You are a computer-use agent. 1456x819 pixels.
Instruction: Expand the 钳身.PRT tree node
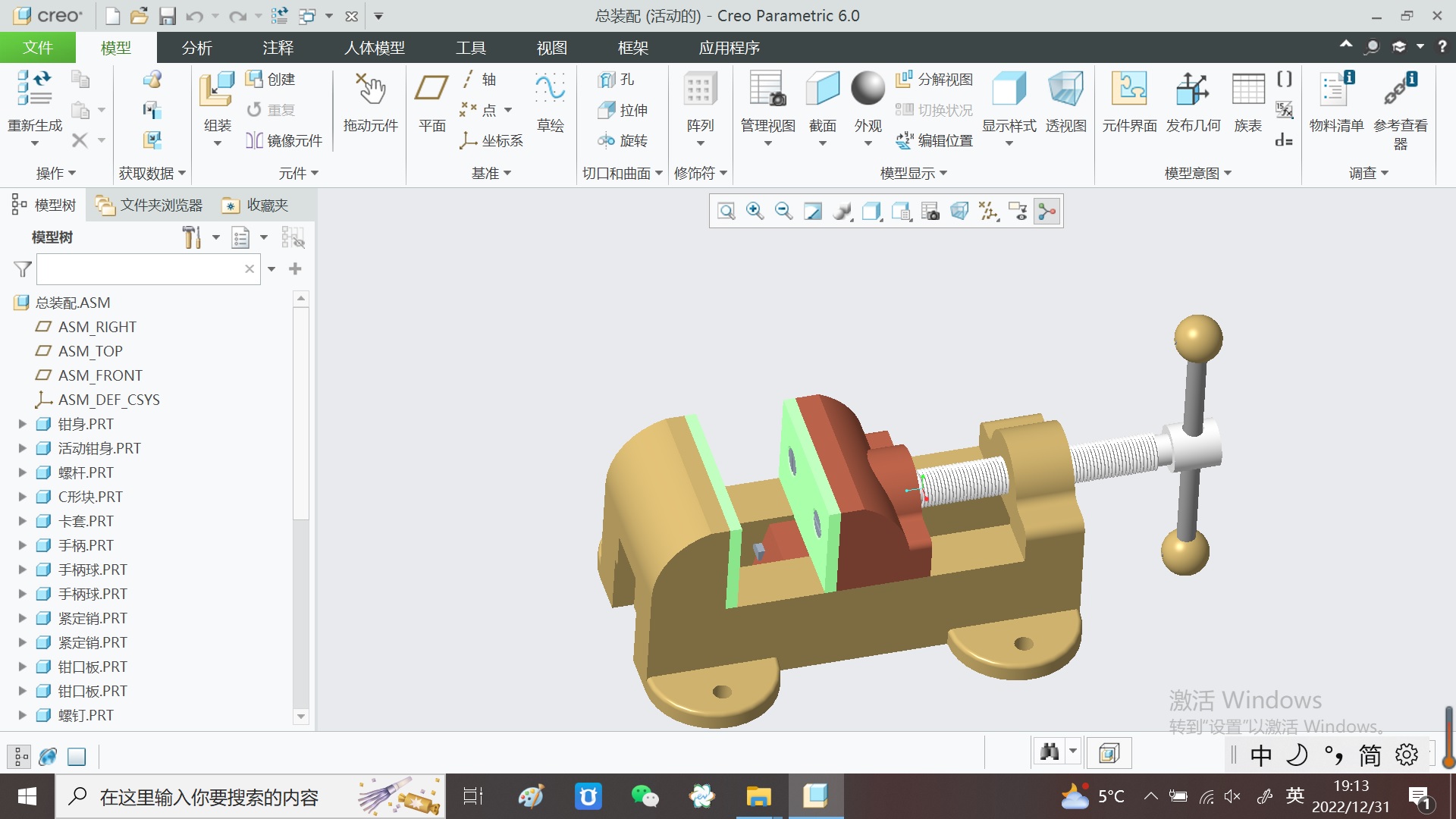23,424
